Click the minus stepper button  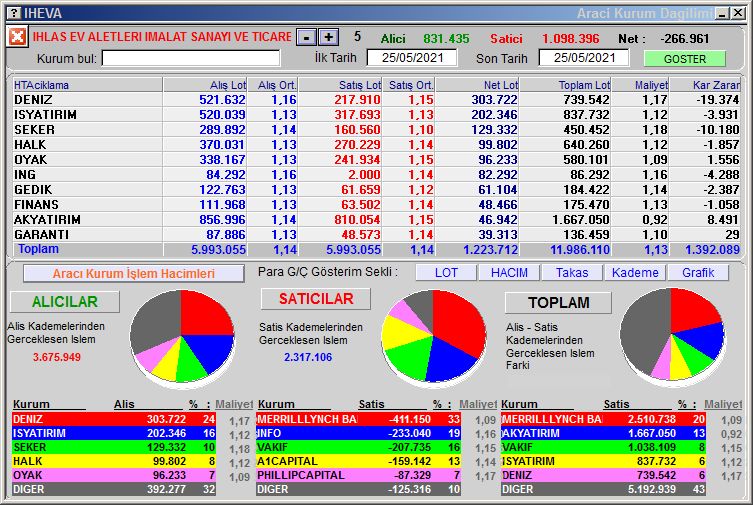pyautogui.click(x=307, y=37)
